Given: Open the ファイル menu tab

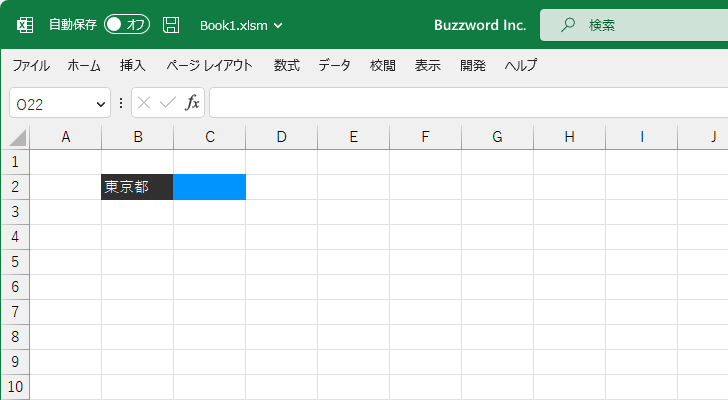Looking at the screenshot, I should point(31,65).
